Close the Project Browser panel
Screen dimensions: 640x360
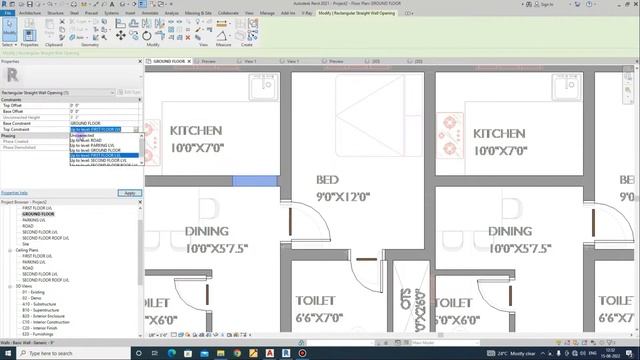[140, 202]
